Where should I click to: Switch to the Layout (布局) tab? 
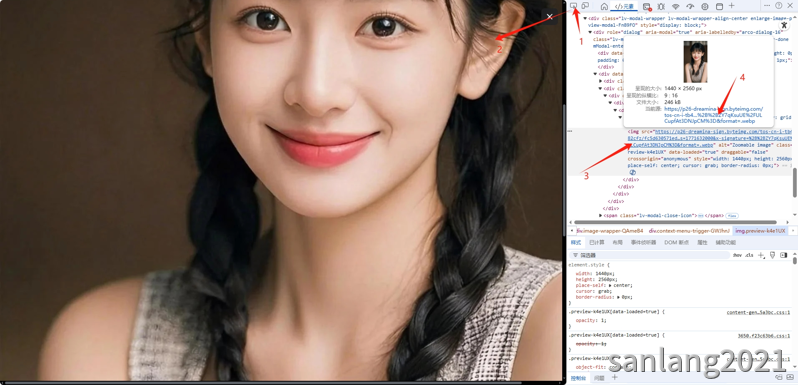coord(617,242)
